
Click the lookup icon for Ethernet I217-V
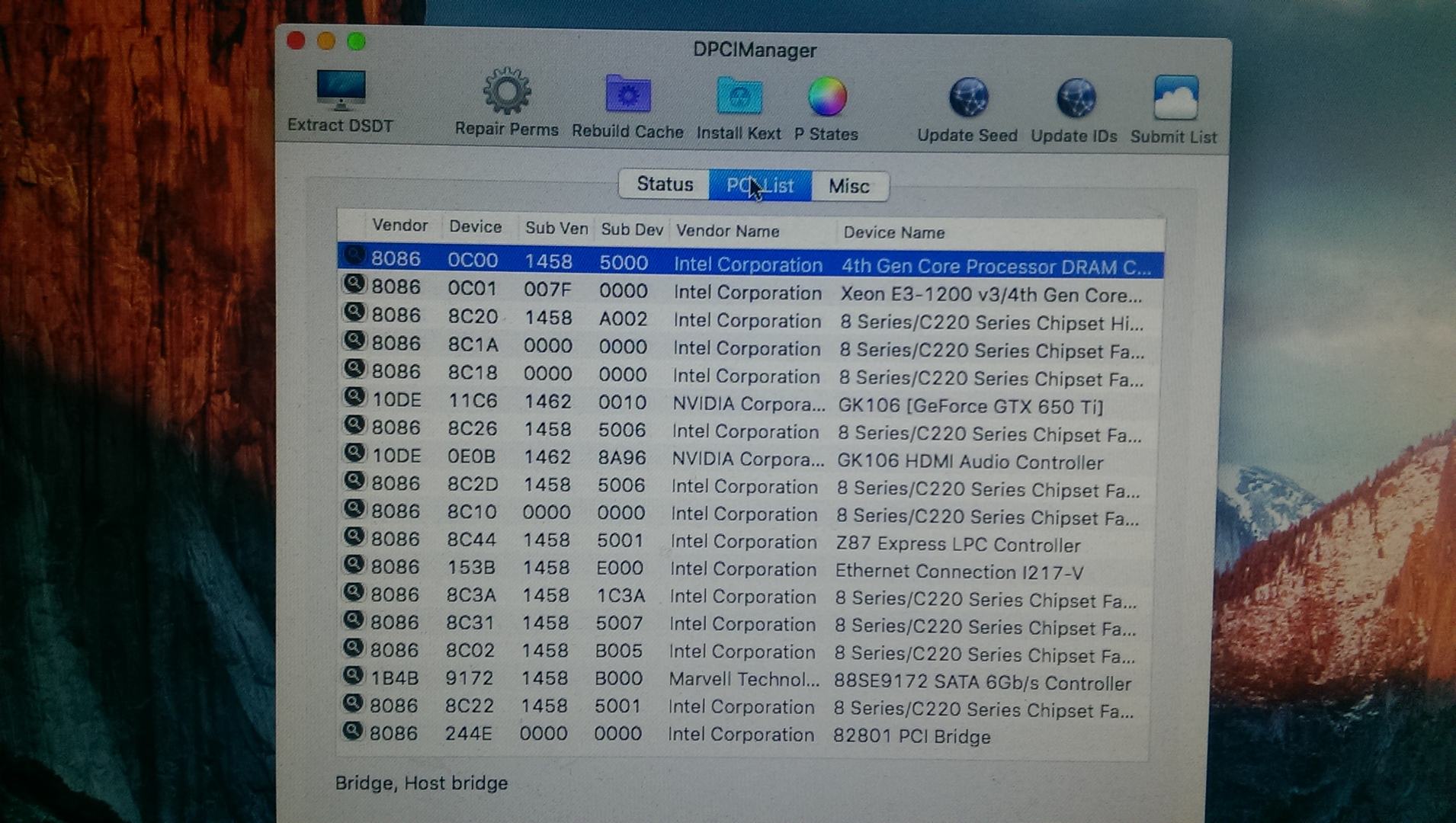354,564
